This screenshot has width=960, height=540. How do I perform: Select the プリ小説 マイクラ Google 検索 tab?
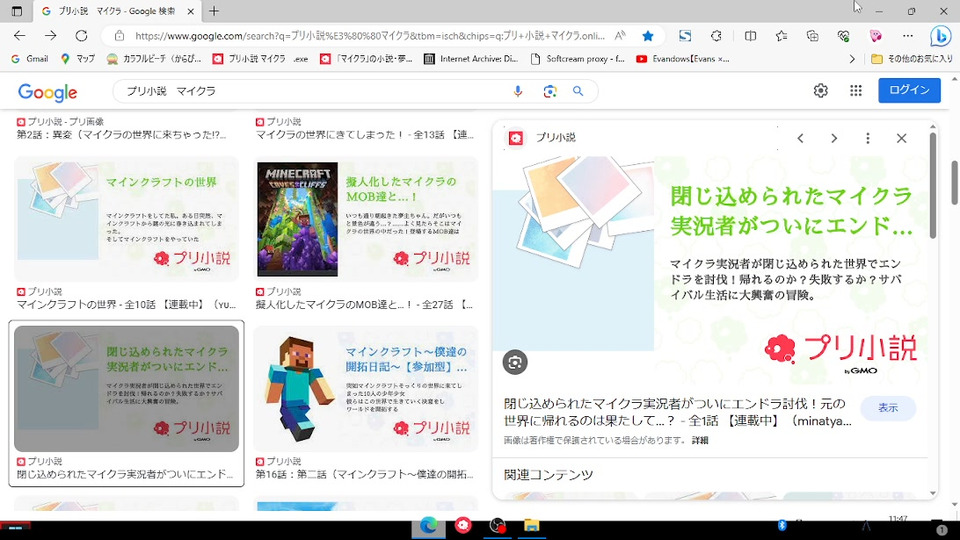click(116, 11)
